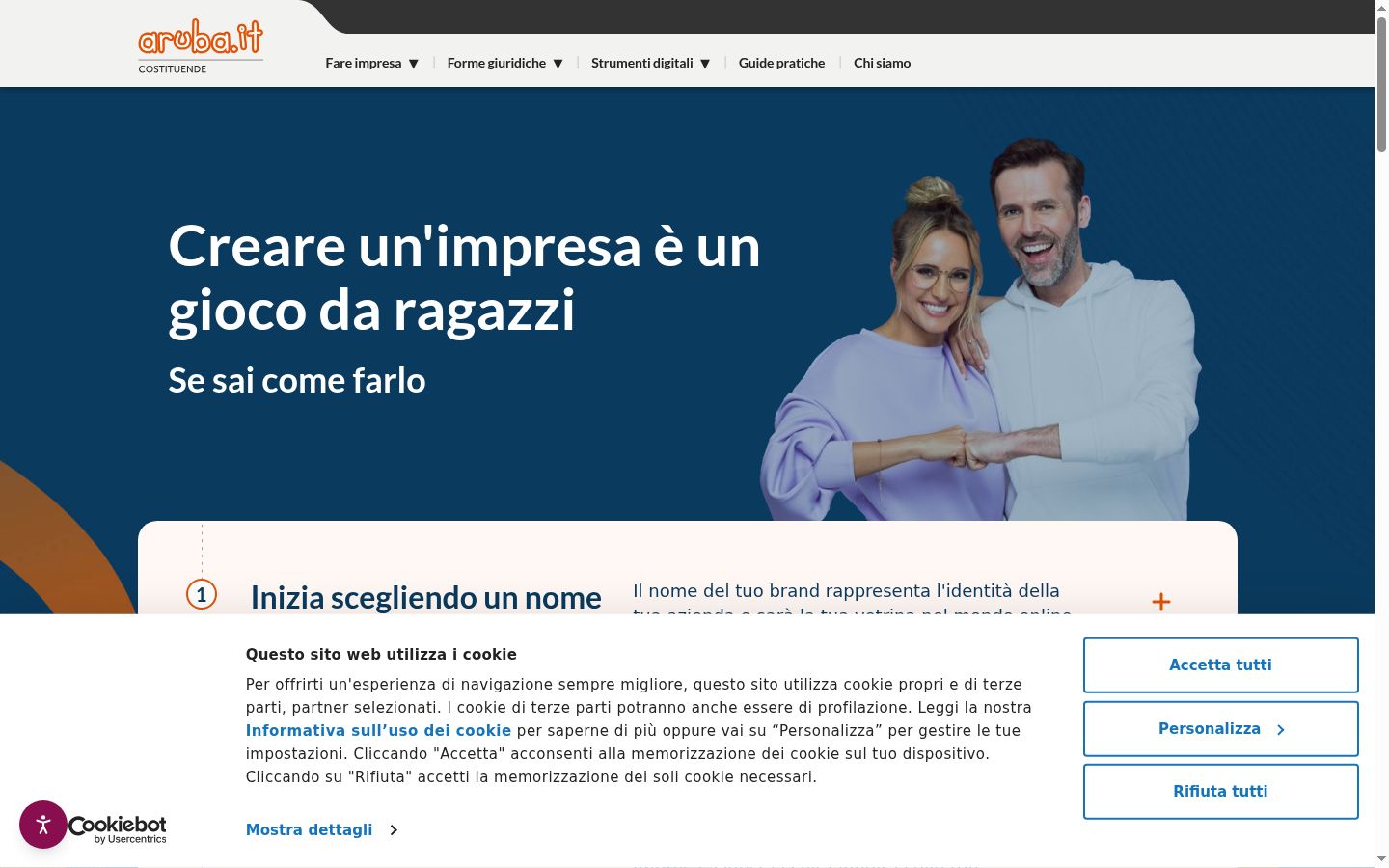This screenshot has width=1389, height=868.
Task: Click the aruba.it logo
Action: pyautogui.click(x=201, y=46)
